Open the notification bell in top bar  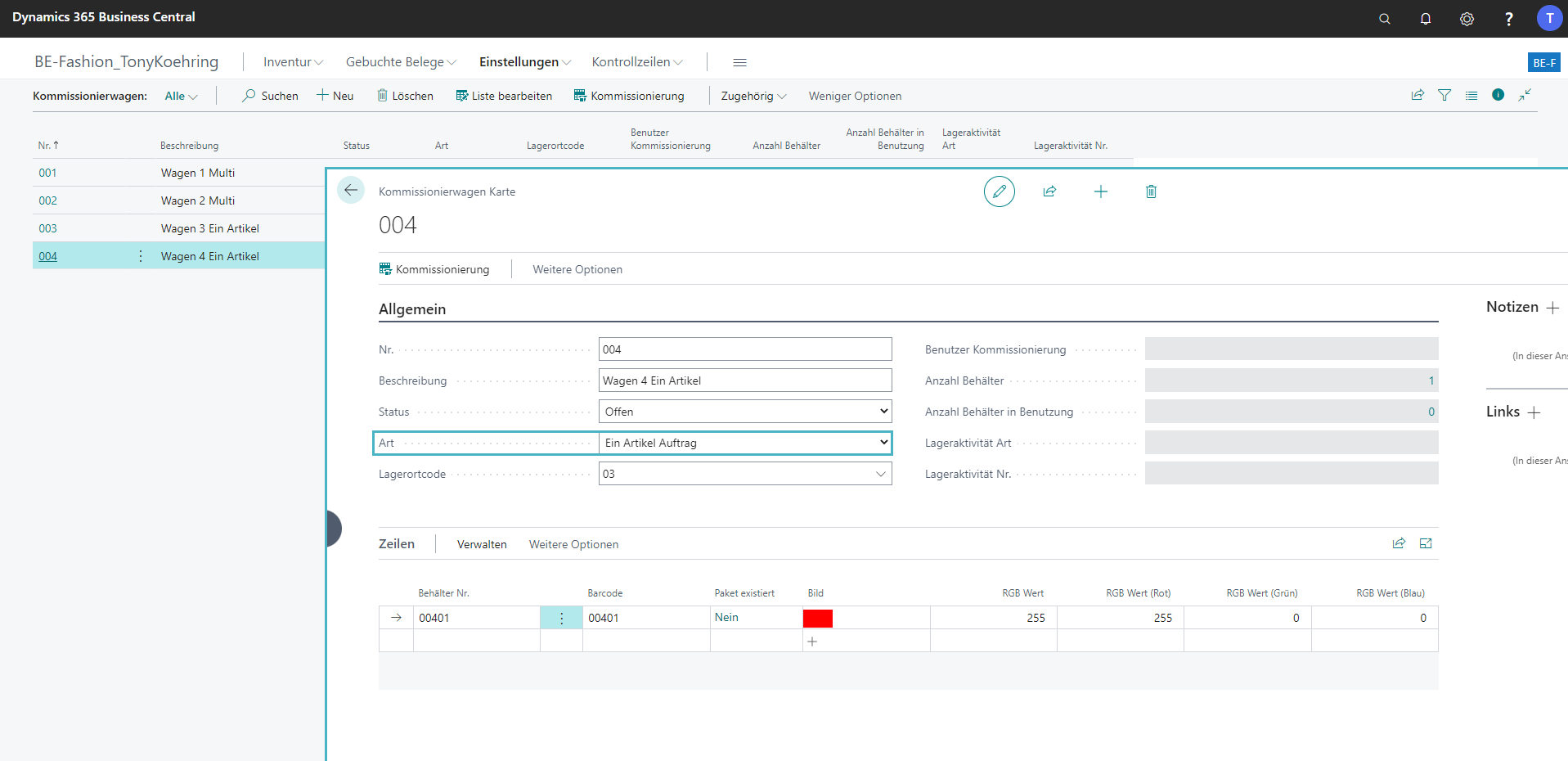pyautogui.click(x=1425, y=19)
